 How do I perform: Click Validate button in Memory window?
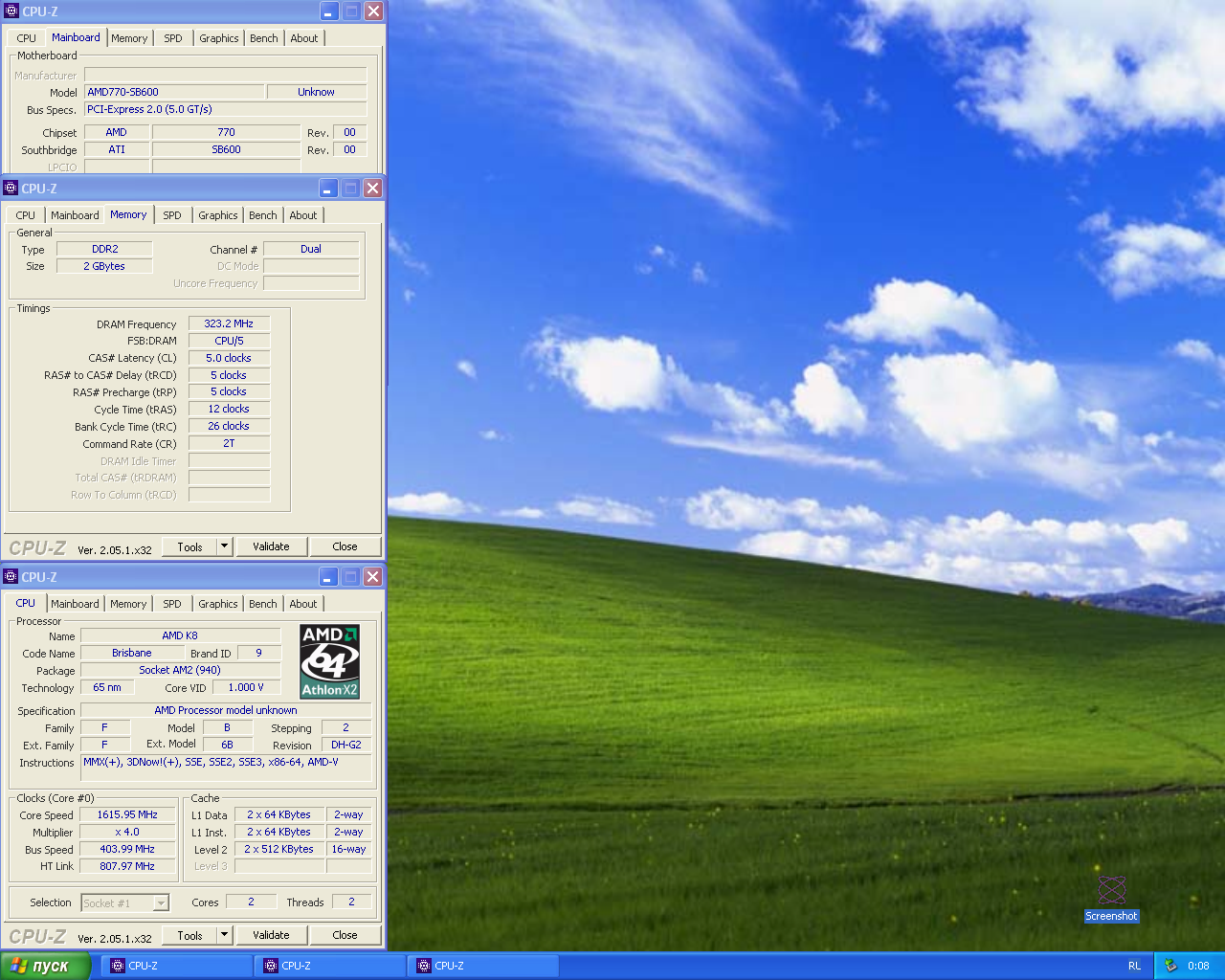tap(271, 546)
